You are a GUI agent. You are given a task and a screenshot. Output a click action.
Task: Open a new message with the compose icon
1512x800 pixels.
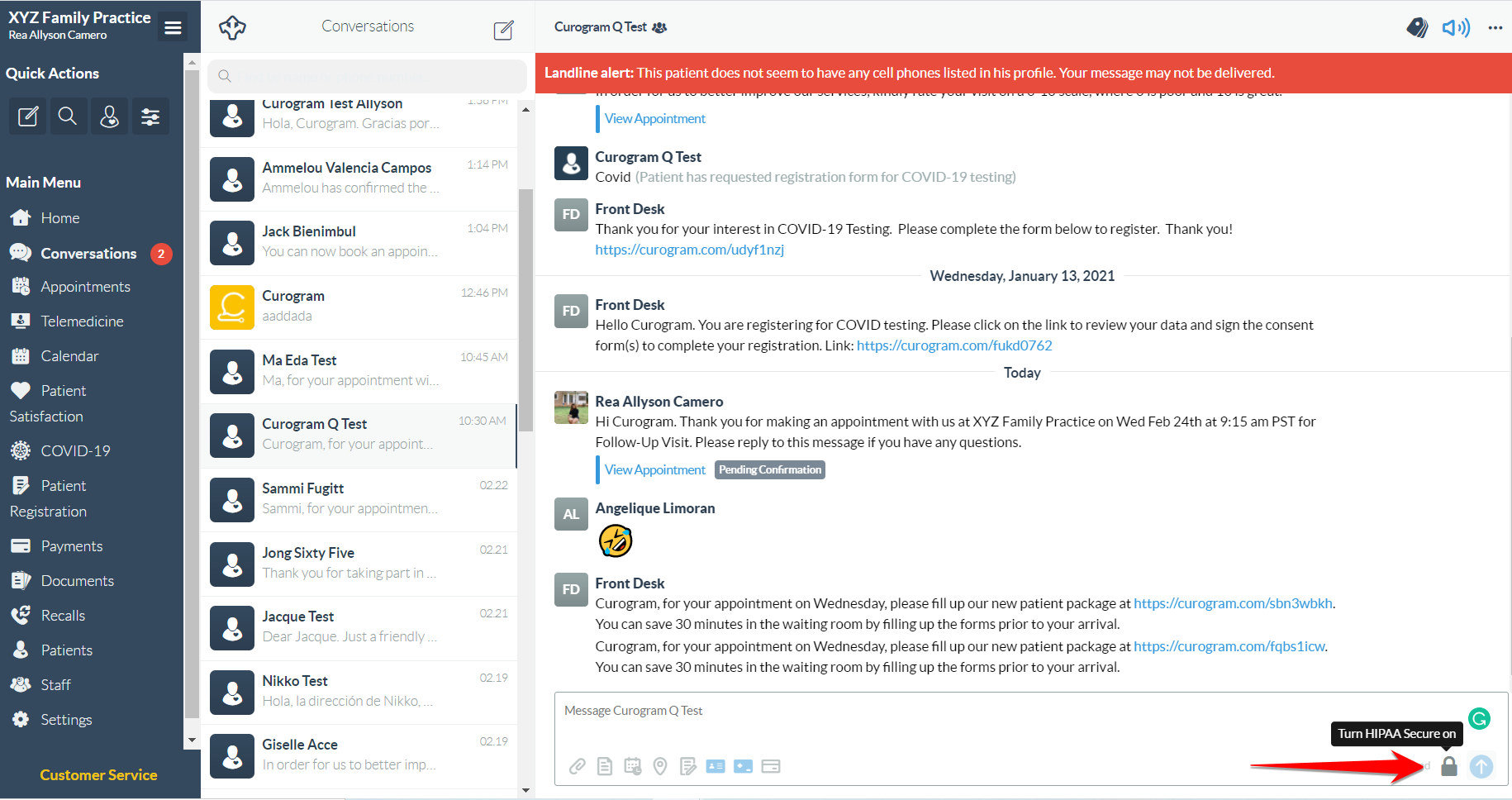pos(503,29)
